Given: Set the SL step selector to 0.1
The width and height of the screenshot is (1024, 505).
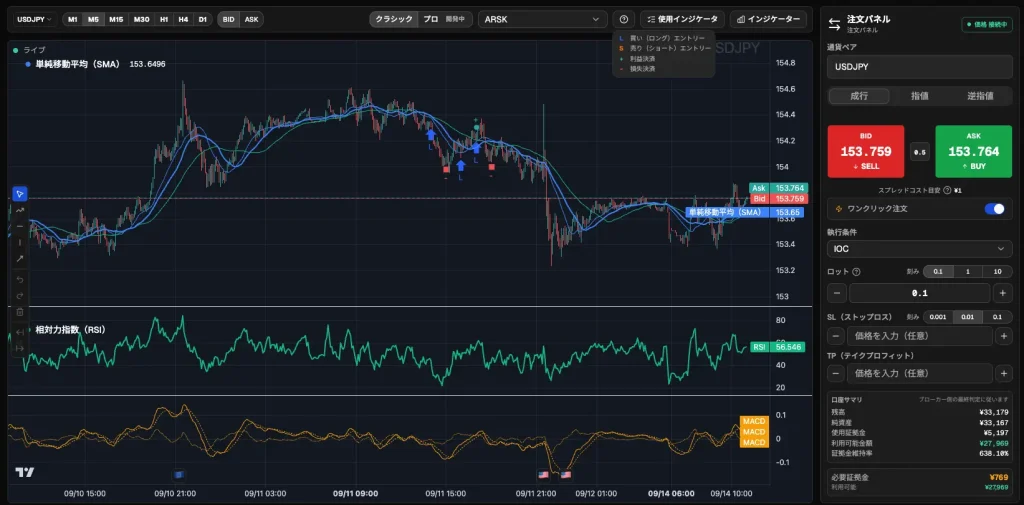Looking at the screenshot, I should [x=997, y=317].
